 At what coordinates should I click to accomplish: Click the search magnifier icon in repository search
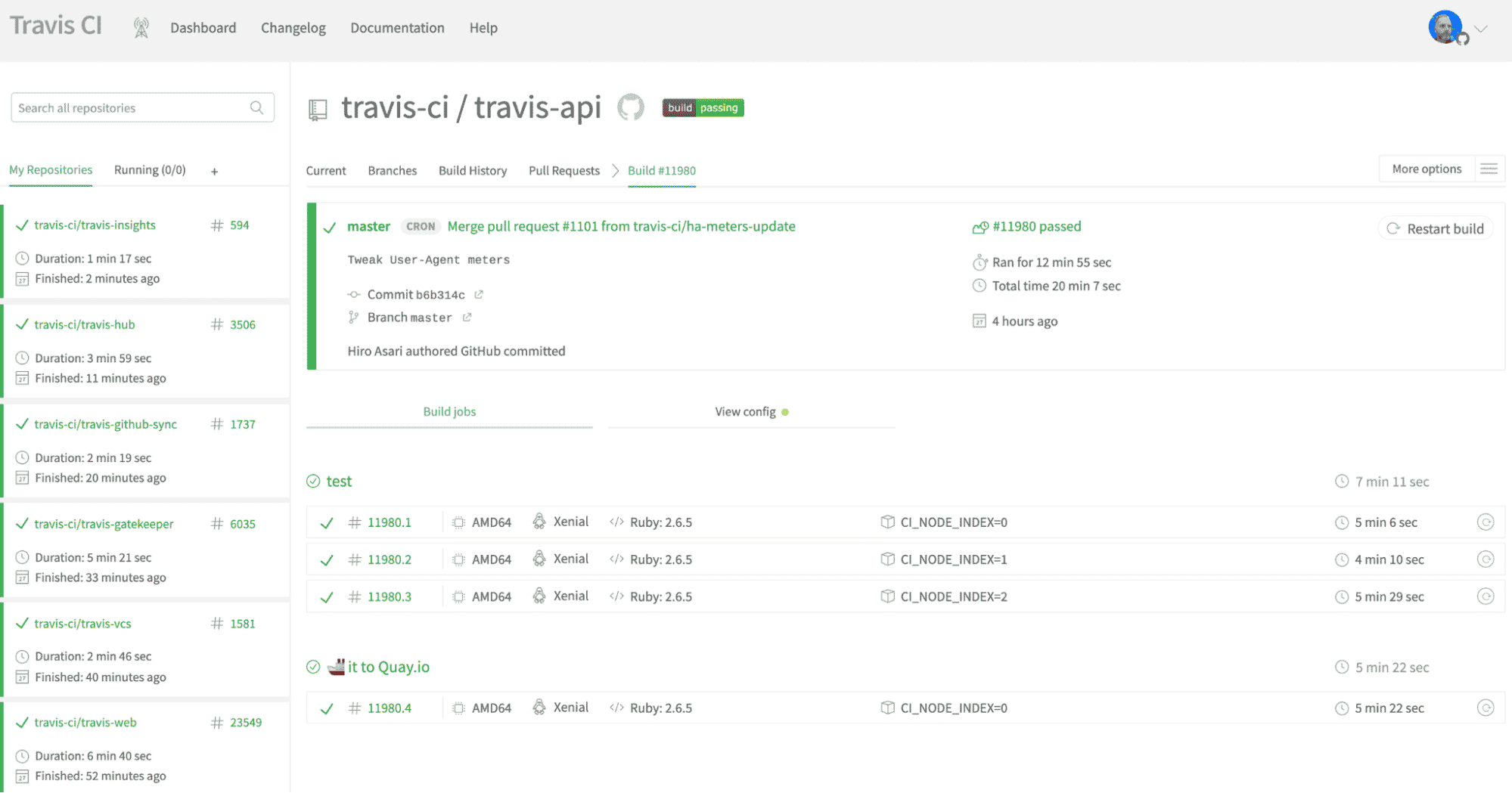pos(257,108)
